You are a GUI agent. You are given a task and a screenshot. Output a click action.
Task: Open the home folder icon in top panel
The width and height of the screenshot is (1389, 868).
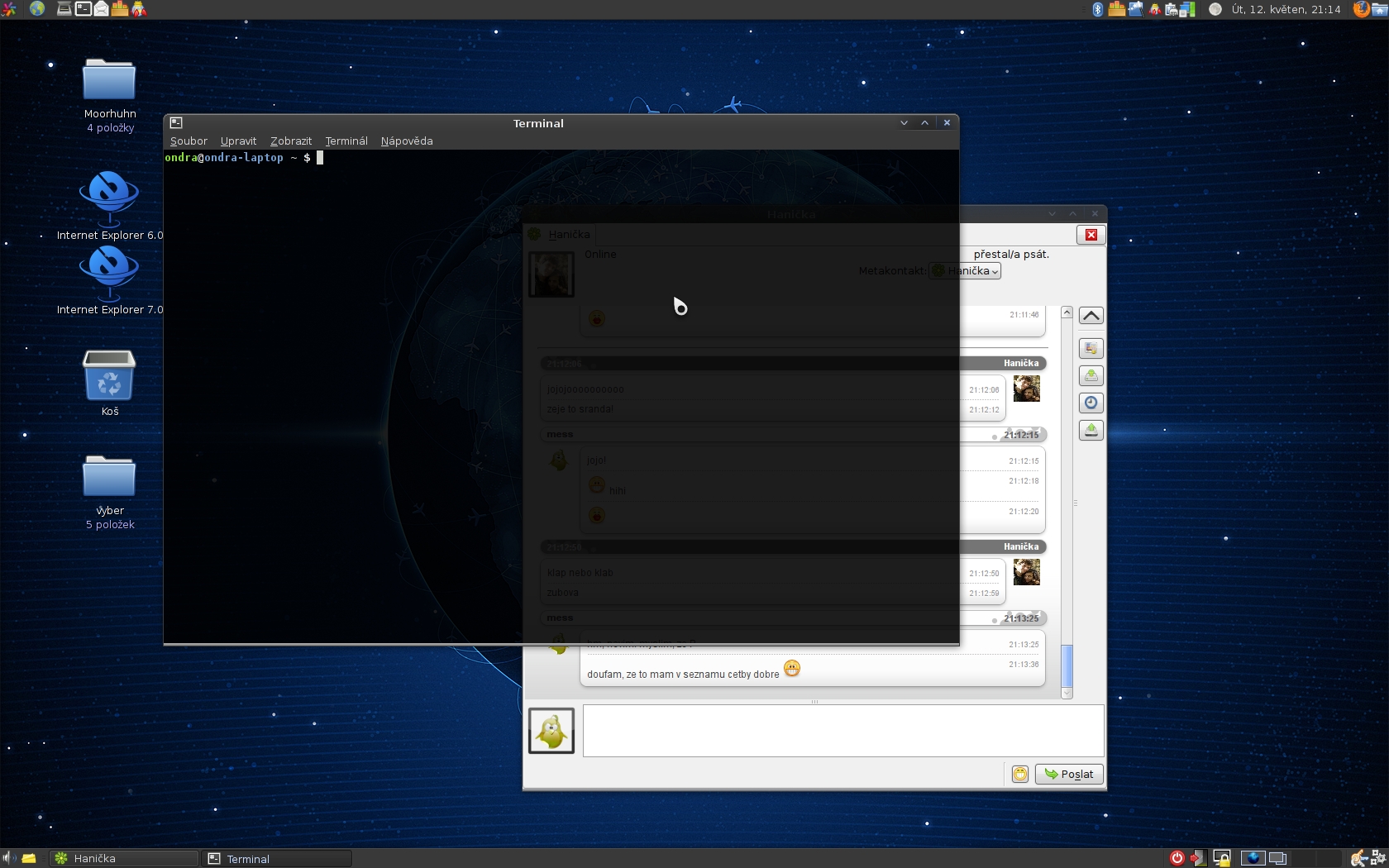coord(1380,9)
